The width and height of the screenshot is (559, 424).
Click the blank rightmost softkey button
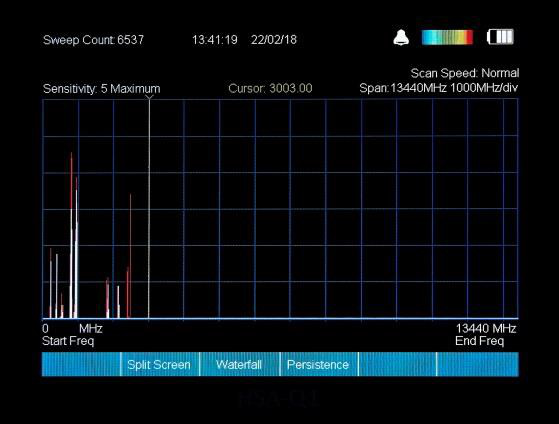pyautogui.click(x=478, y=364)
